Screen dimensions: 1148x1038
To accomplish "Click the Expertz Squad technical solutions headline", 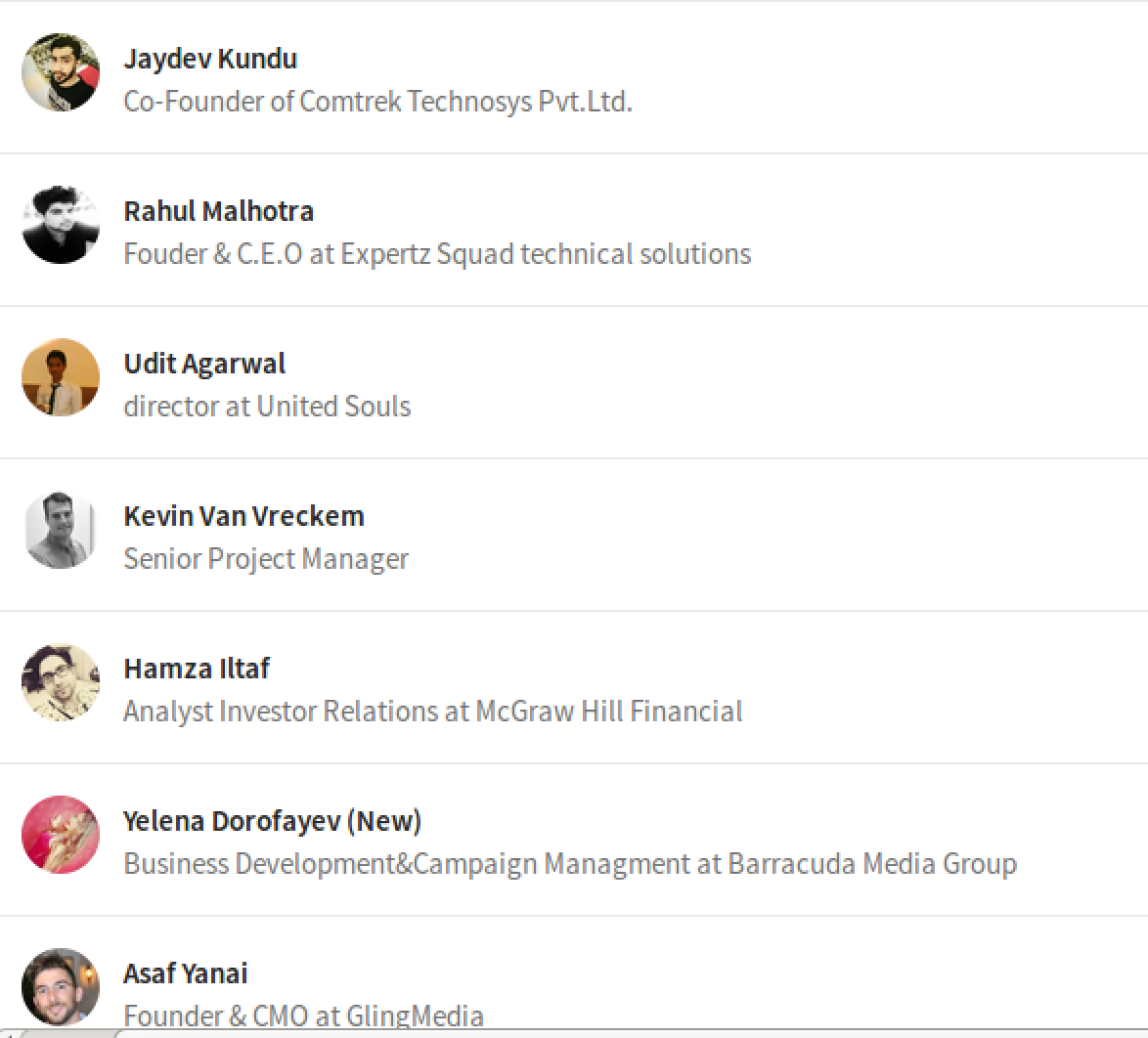I will 437,254.
